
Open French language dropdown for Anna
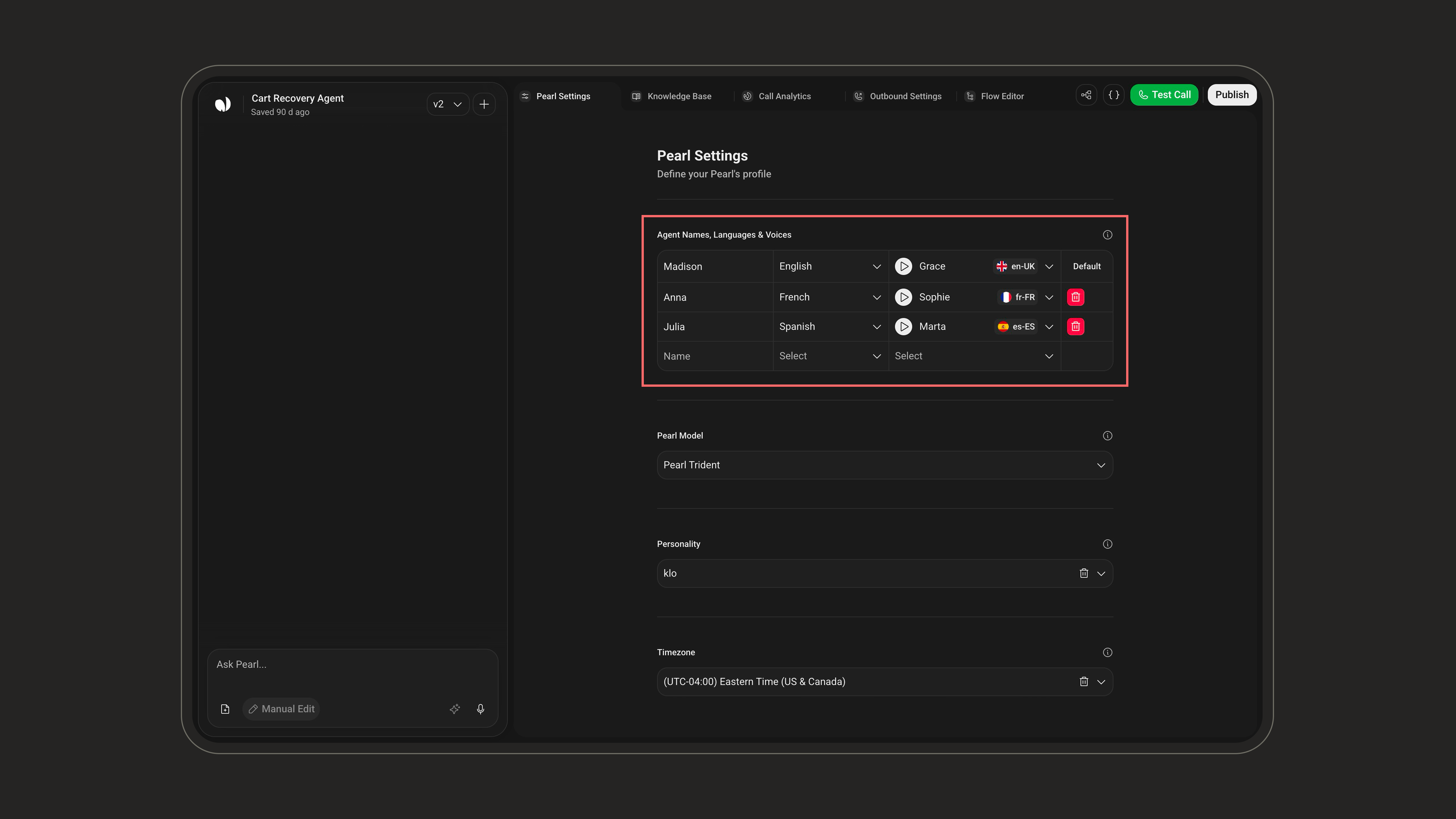[830, 297]
